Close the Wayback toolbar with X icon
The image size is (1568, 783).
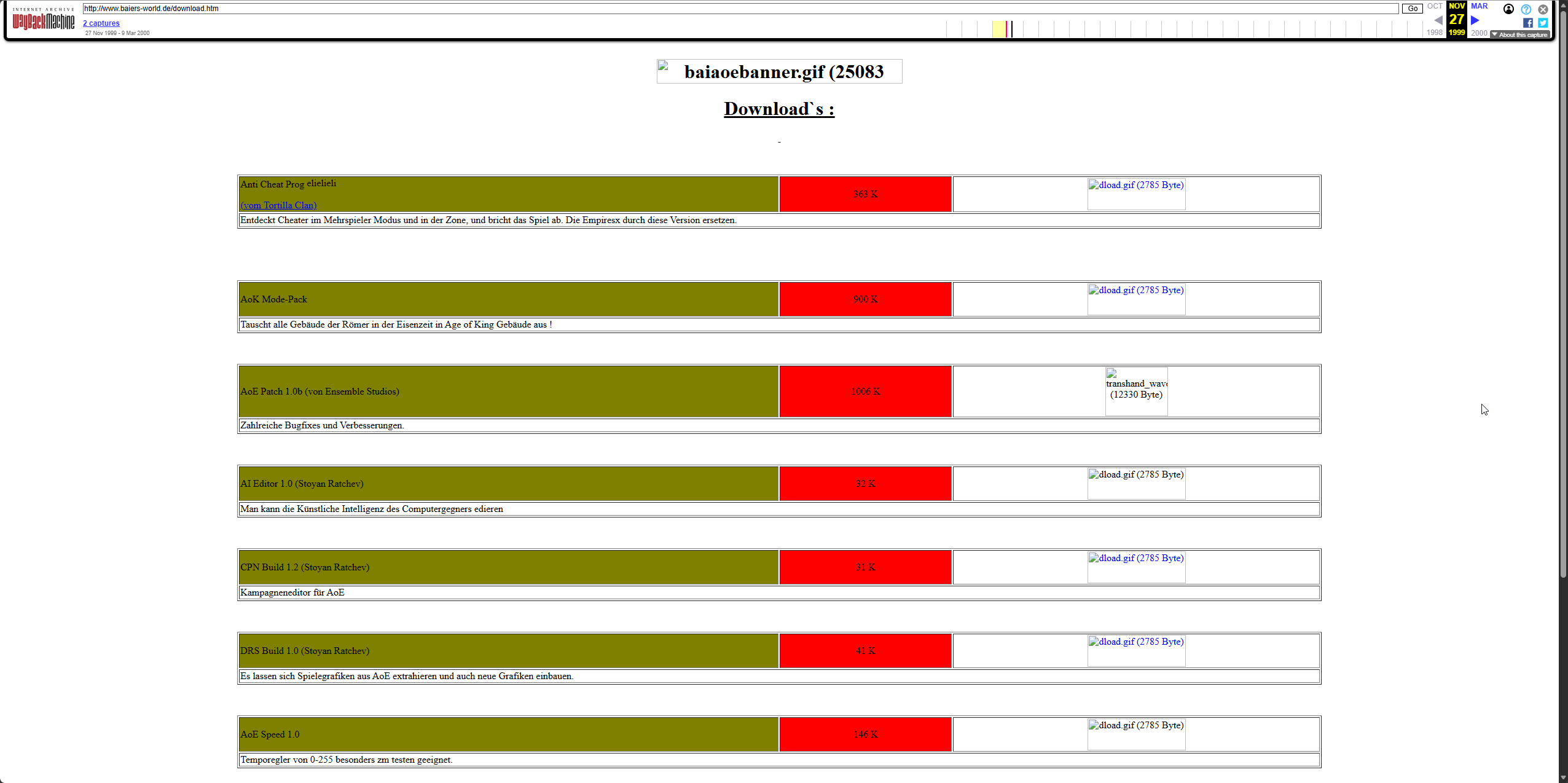click(1543, 9)
